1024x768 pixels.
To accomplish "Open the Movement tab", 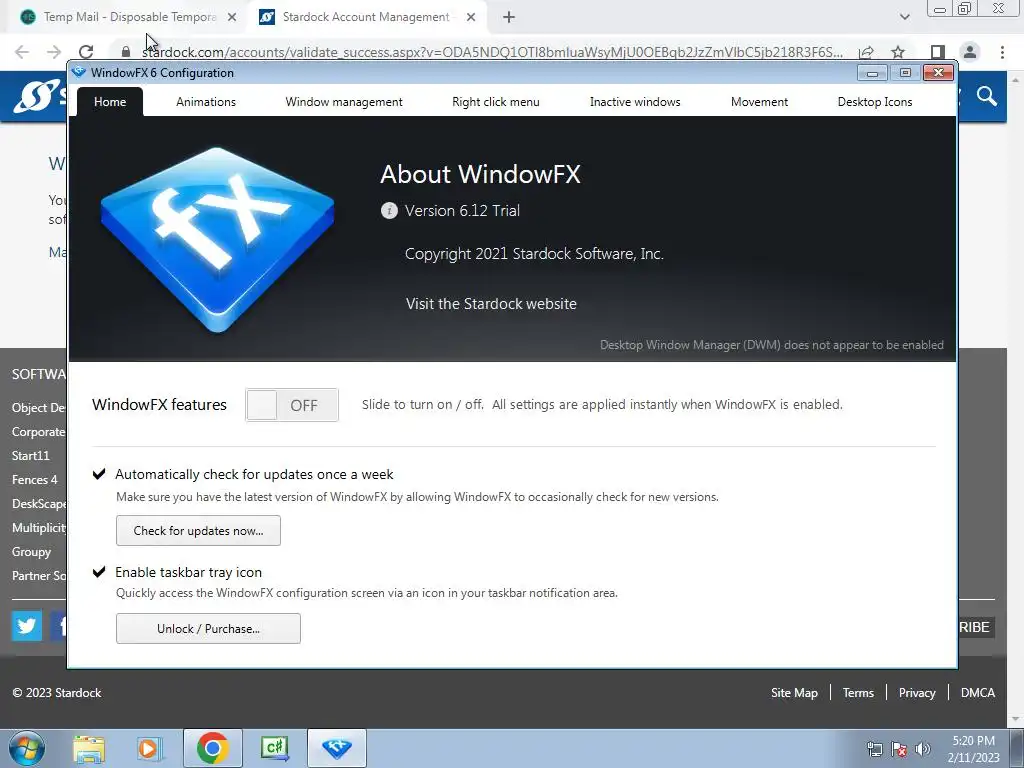I will point(759,102).
